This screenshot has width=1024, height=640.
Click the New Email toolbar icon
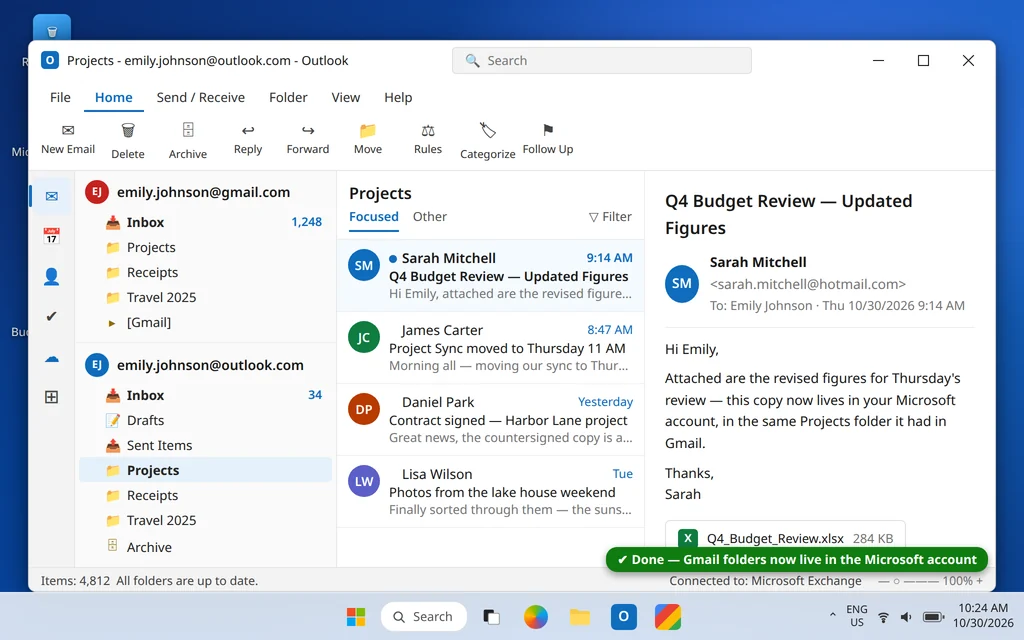coord(68,130)
